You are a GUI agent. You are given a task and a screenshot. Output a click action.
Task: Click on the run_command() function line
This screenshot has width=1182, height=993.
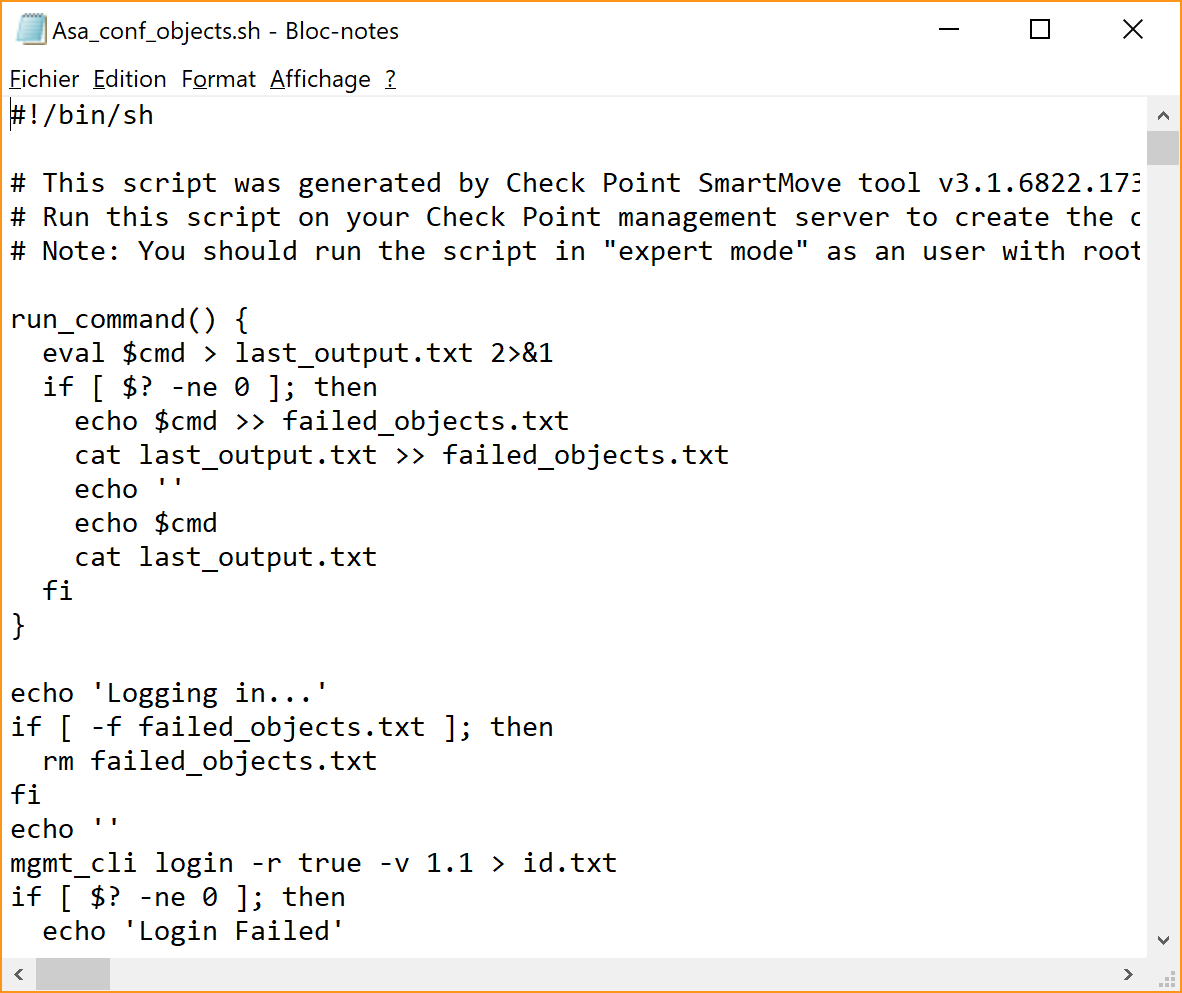coord(130,320)
